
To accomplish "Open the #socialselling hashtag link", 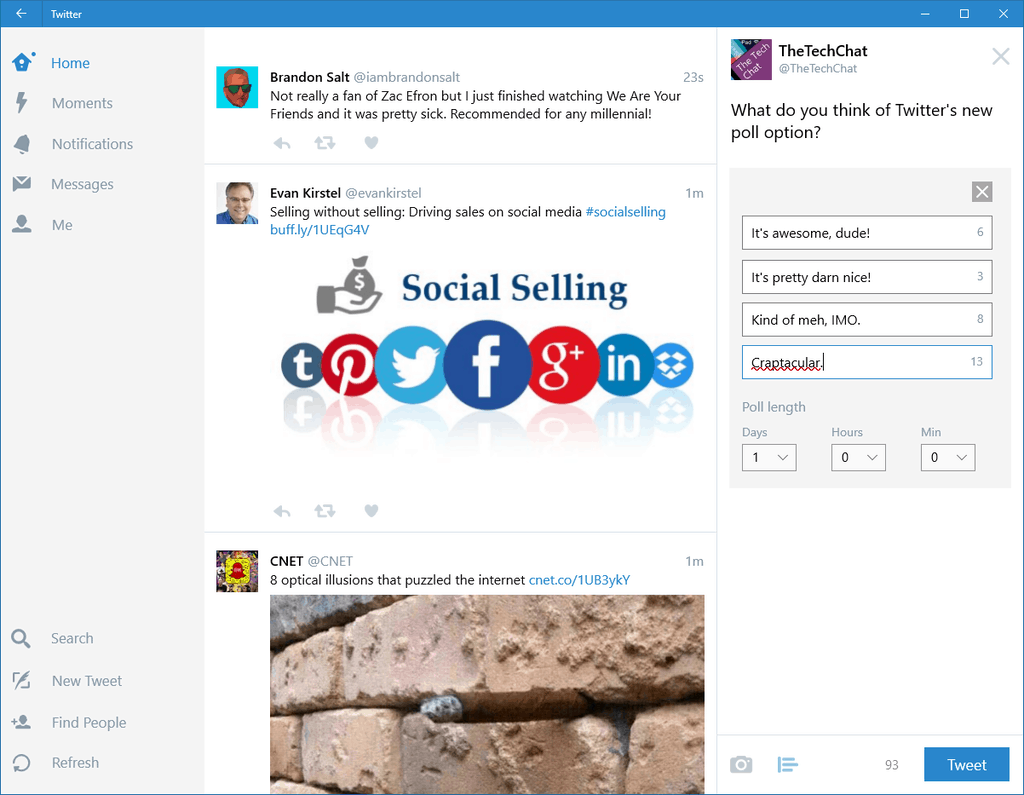I will 626,212.
